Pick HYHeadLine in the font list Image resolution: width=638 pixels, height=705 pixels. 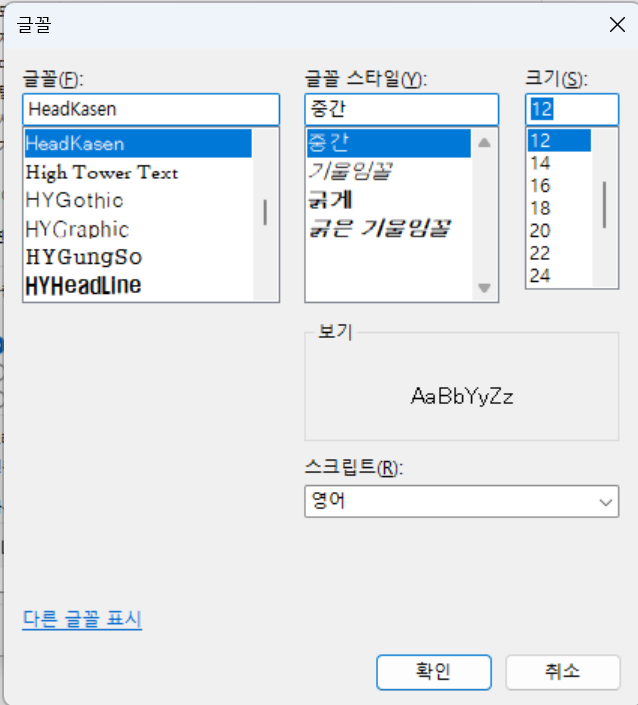pos(84,286)
